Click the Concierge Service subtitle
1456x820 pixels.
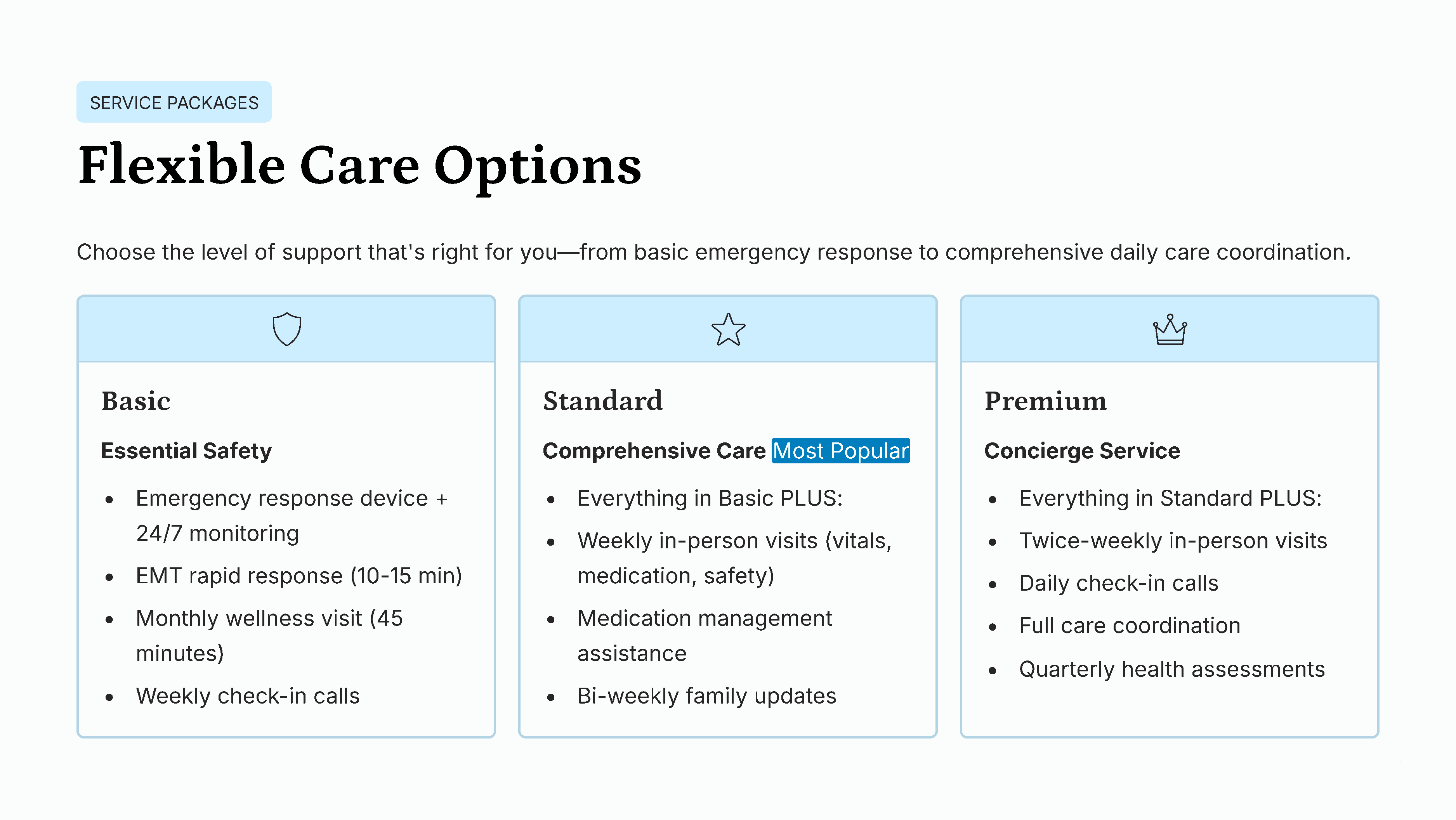point(1082,451)
